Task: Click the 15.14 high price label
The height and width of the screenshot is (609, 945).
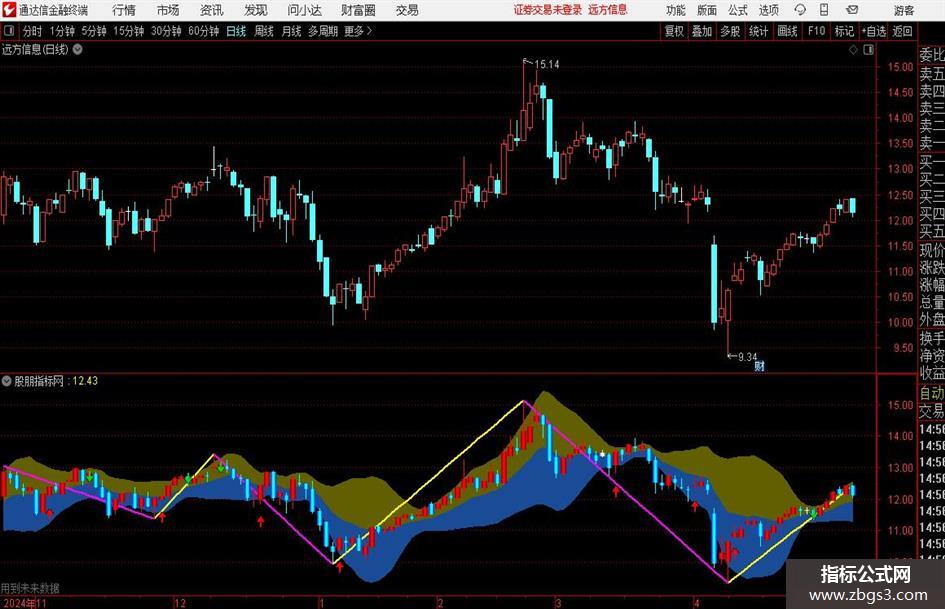Action: click(x=547, y=65)
